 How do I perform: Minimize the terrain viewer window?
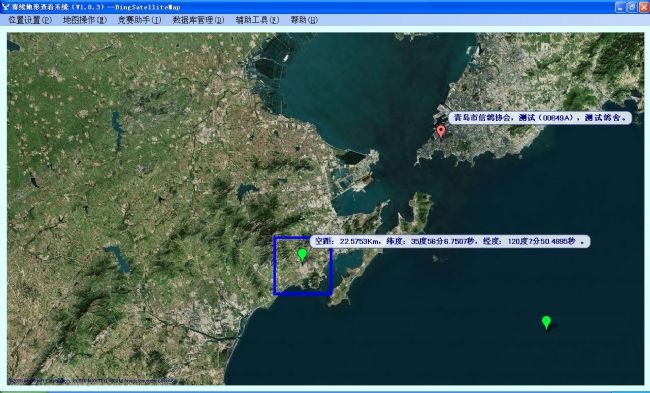620,7
